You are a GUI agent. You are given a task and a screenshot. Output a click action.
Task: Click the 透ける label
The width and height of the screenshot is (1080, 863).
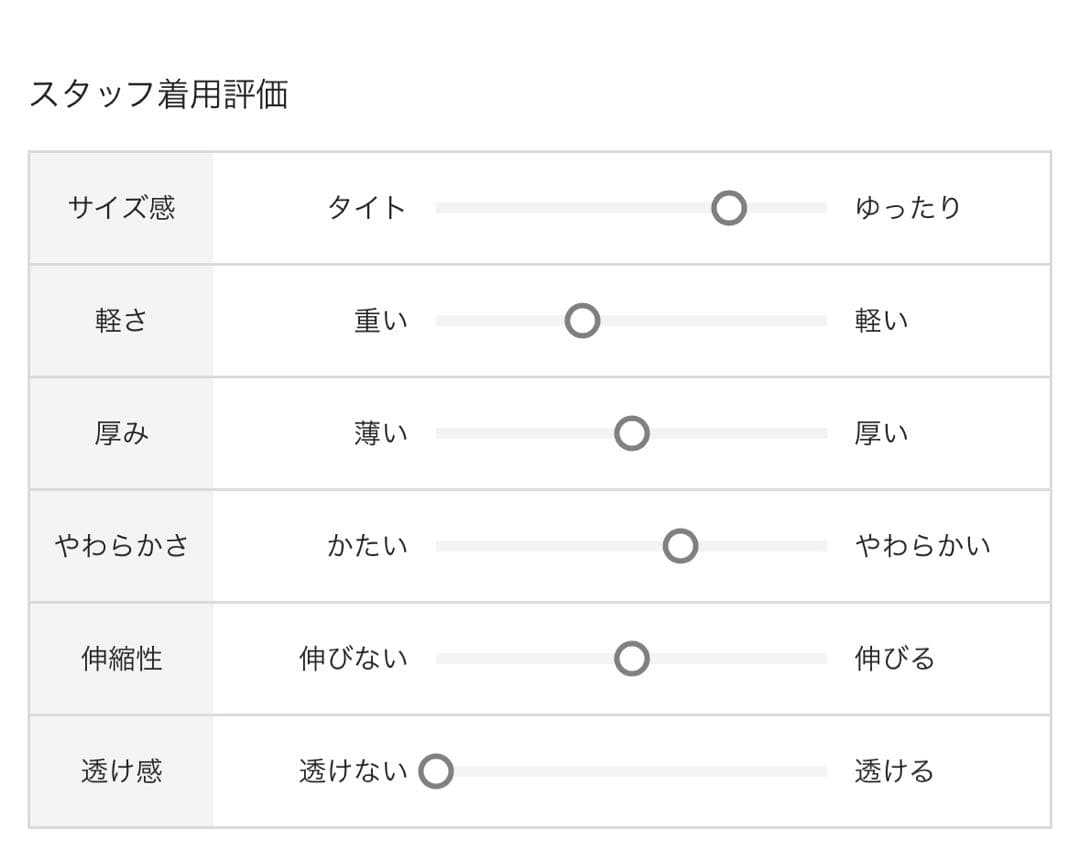tap(894, 771)
